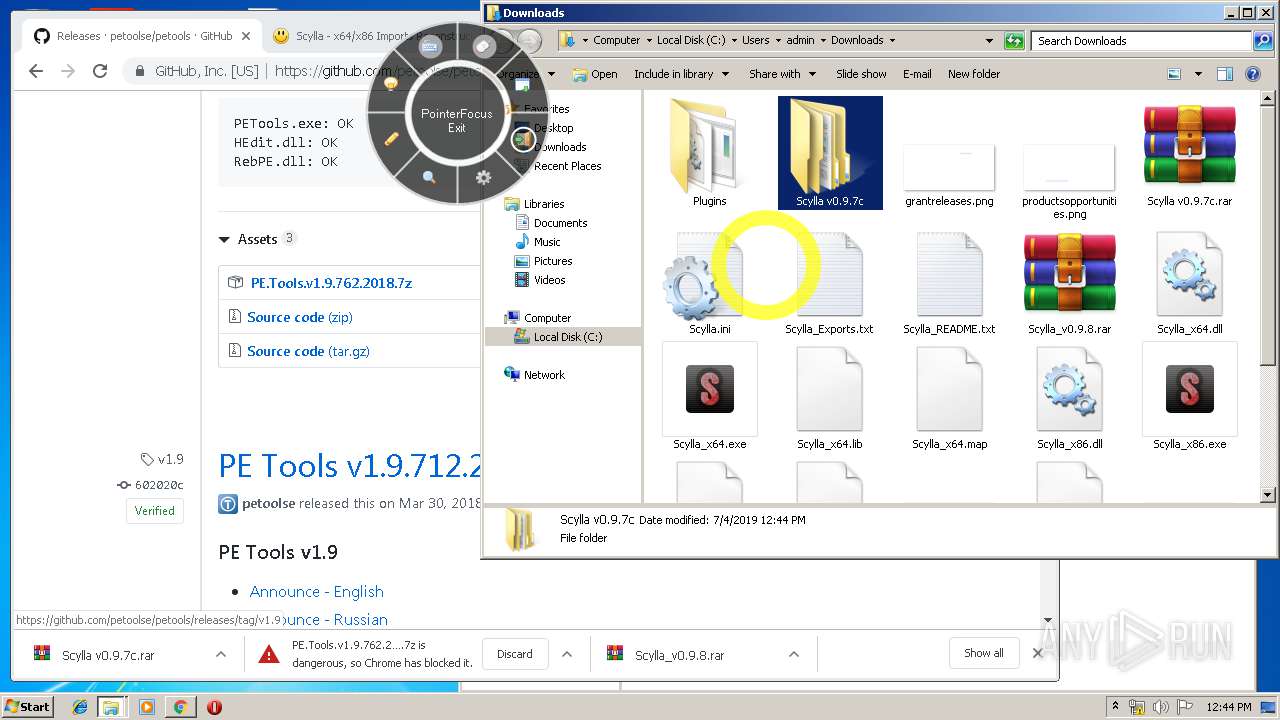Viewport: 1280px width, 720px height.
Task: Click the exit door icon in PointerFocus wheel
Action: 521,140
